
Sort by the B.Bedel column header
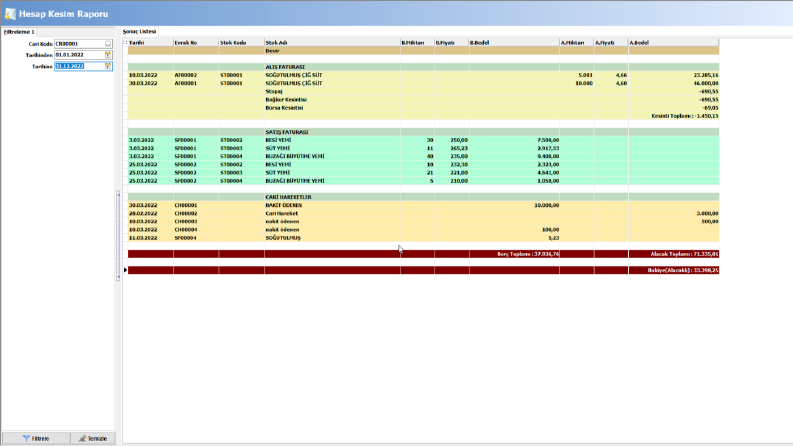coord(514,42)
